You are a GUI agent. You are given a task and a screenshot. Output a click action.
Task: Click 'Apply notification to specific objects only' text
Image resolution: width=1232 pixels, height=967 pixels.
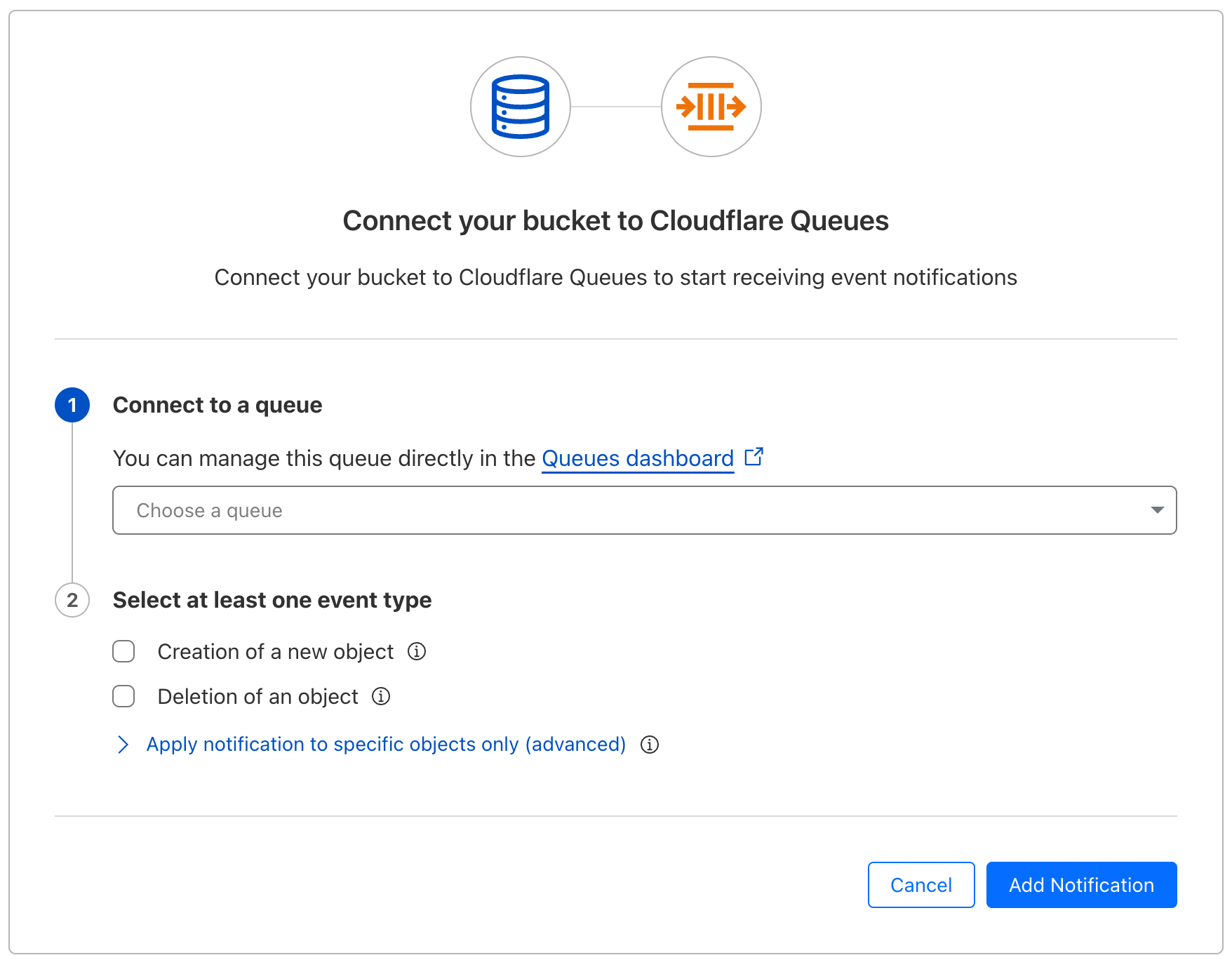click(385, 745)
